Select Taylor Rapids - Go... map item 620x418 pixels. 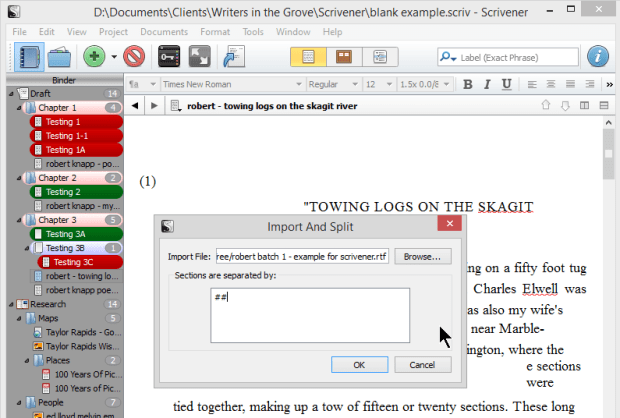tap(77, 332)
